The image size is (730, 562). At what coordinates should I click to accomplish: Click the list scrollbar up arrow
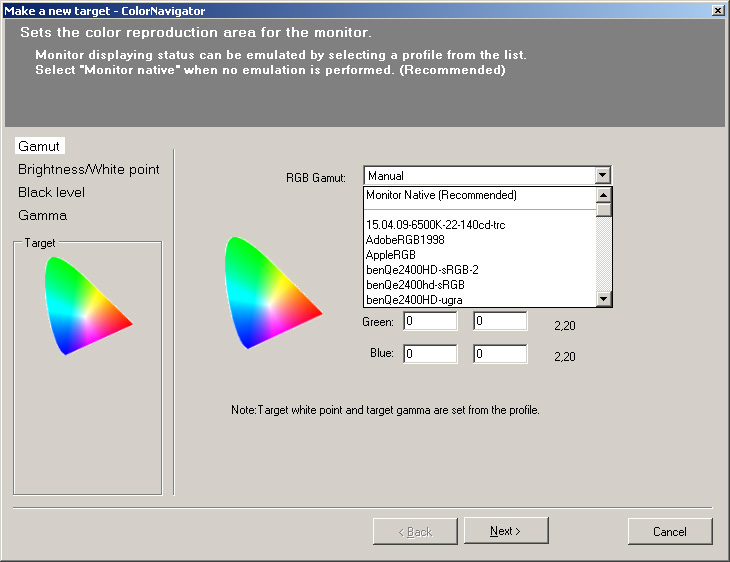(603, 195)
